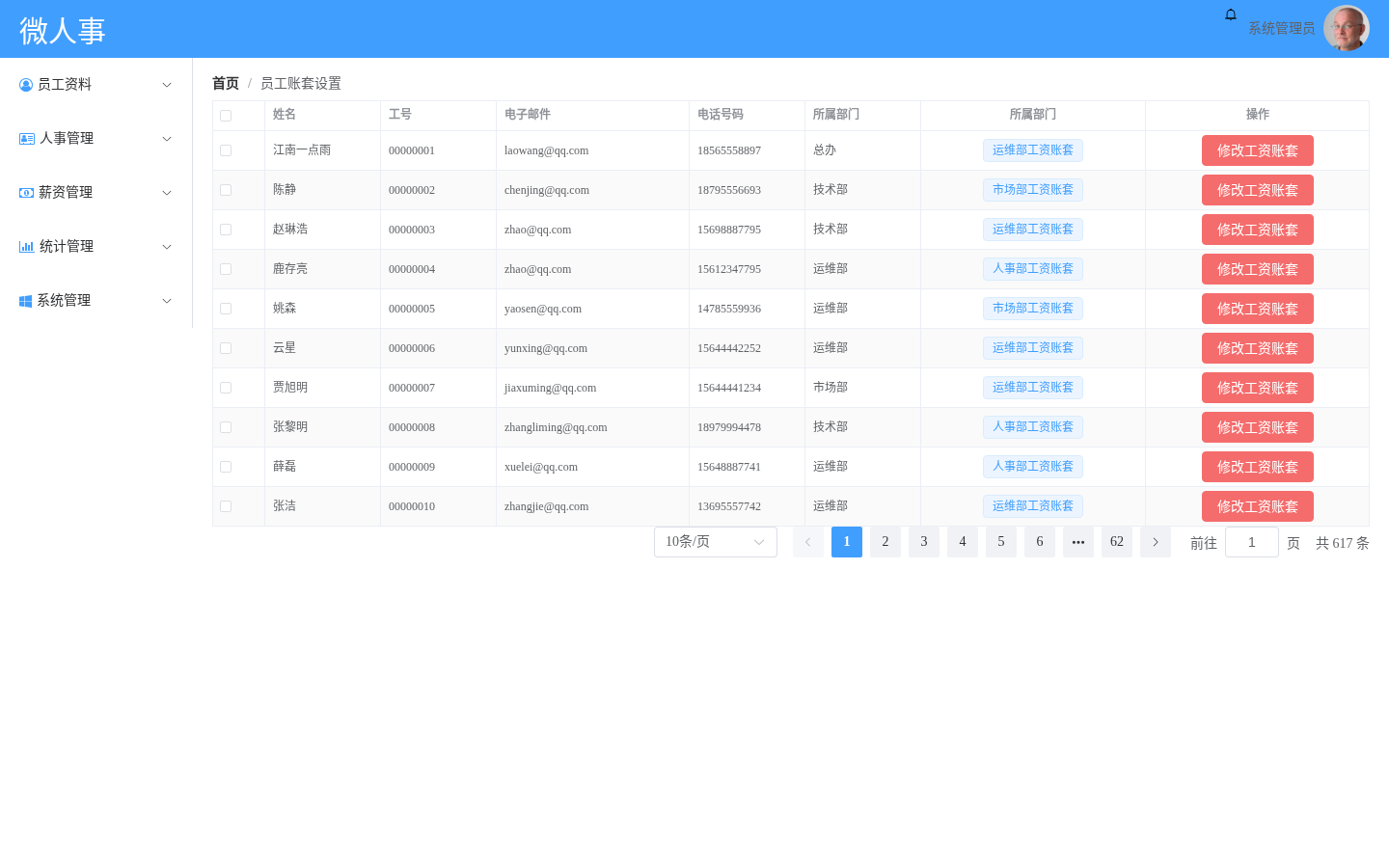
Task: Click 修改工资账套 for 云星
Action: [x=1258, y=348]
